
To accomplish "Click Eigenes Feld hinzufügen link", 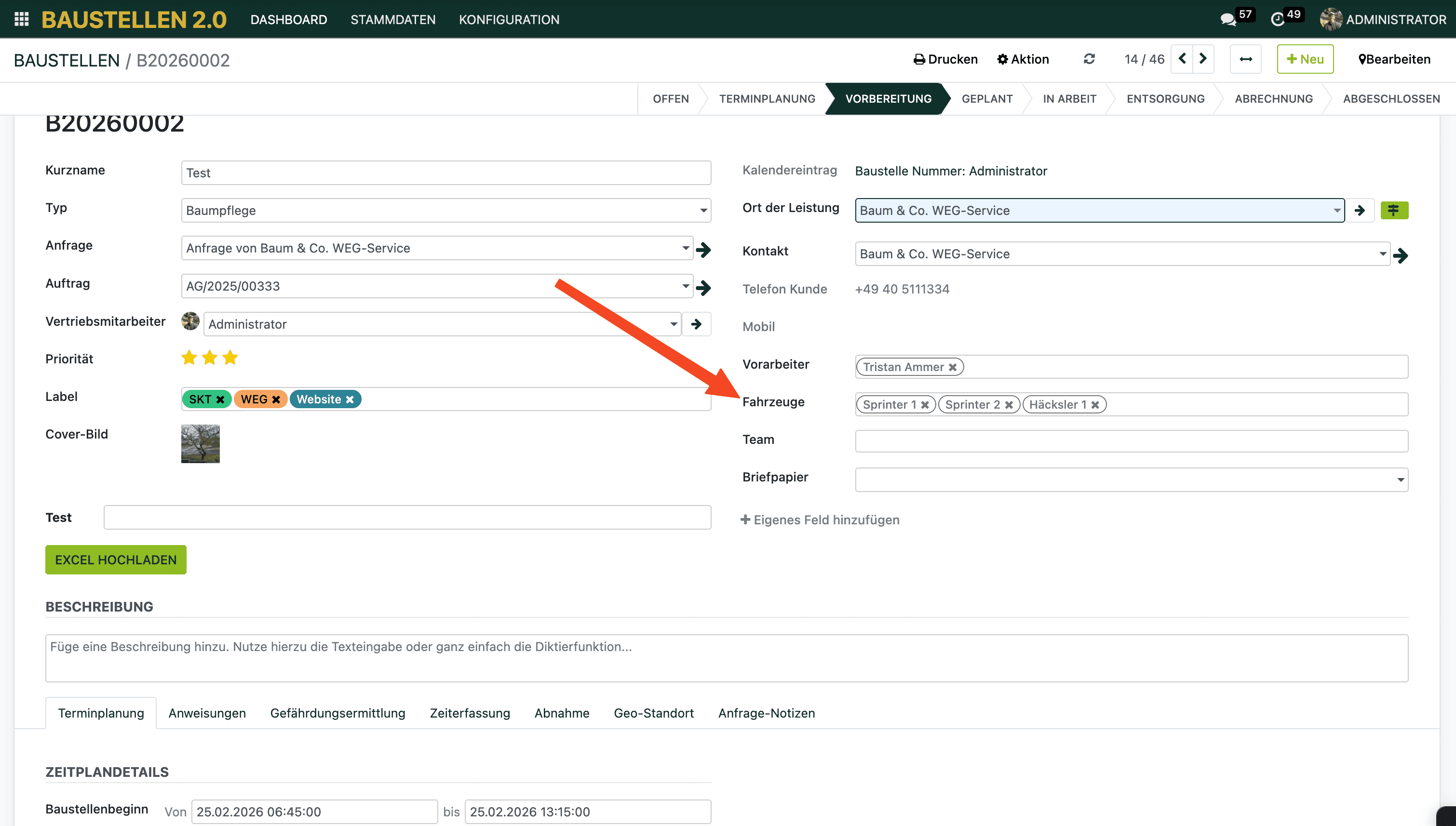I will tap(820, 520).
